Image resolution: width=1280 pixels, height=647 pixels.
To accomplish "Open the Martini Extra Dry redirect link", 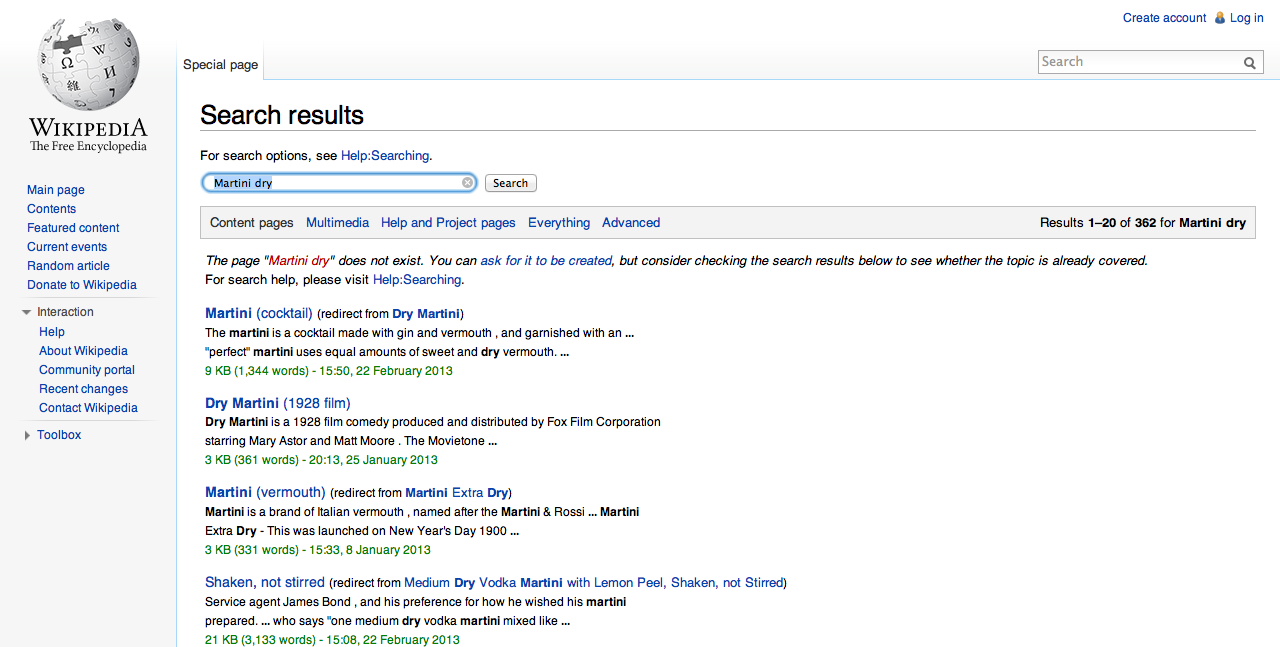I will [457, 493].
